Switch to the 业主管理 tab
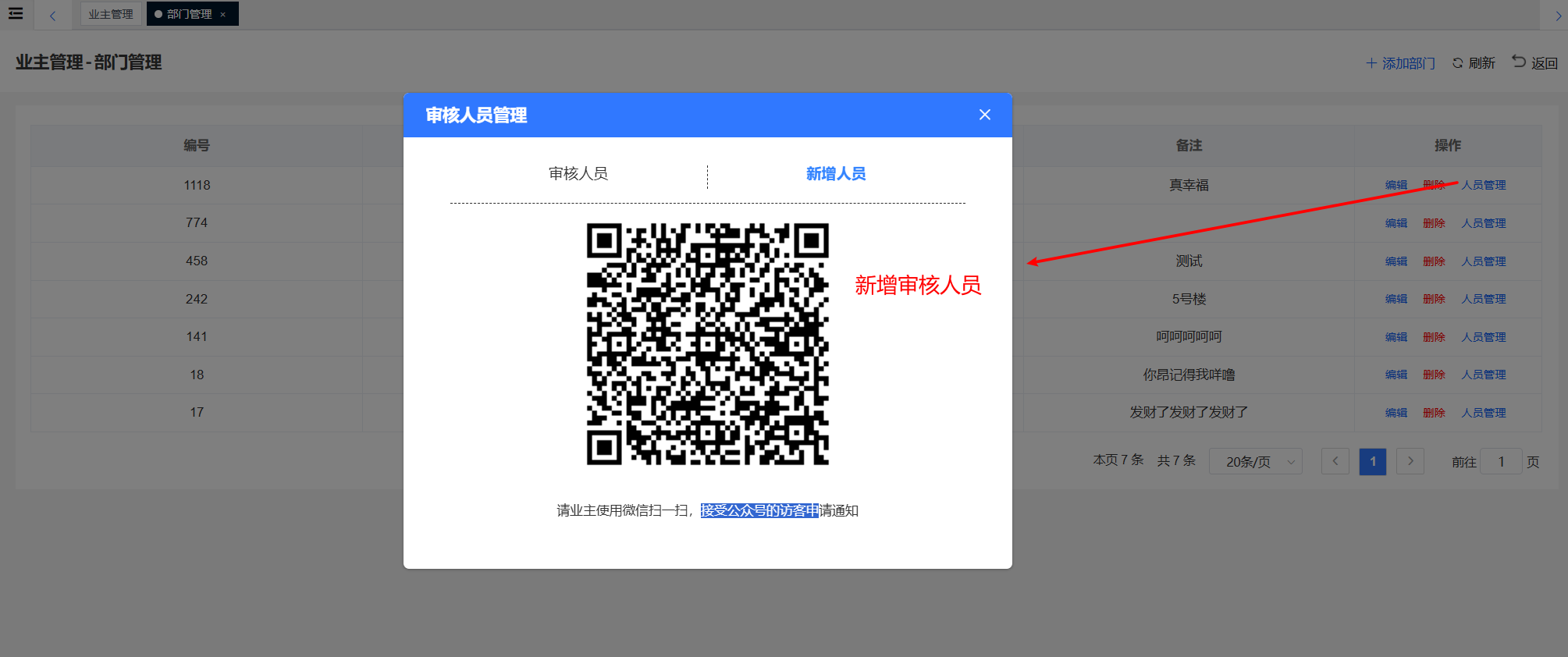This screenshot has height=657, width=1568. point(111,14)
